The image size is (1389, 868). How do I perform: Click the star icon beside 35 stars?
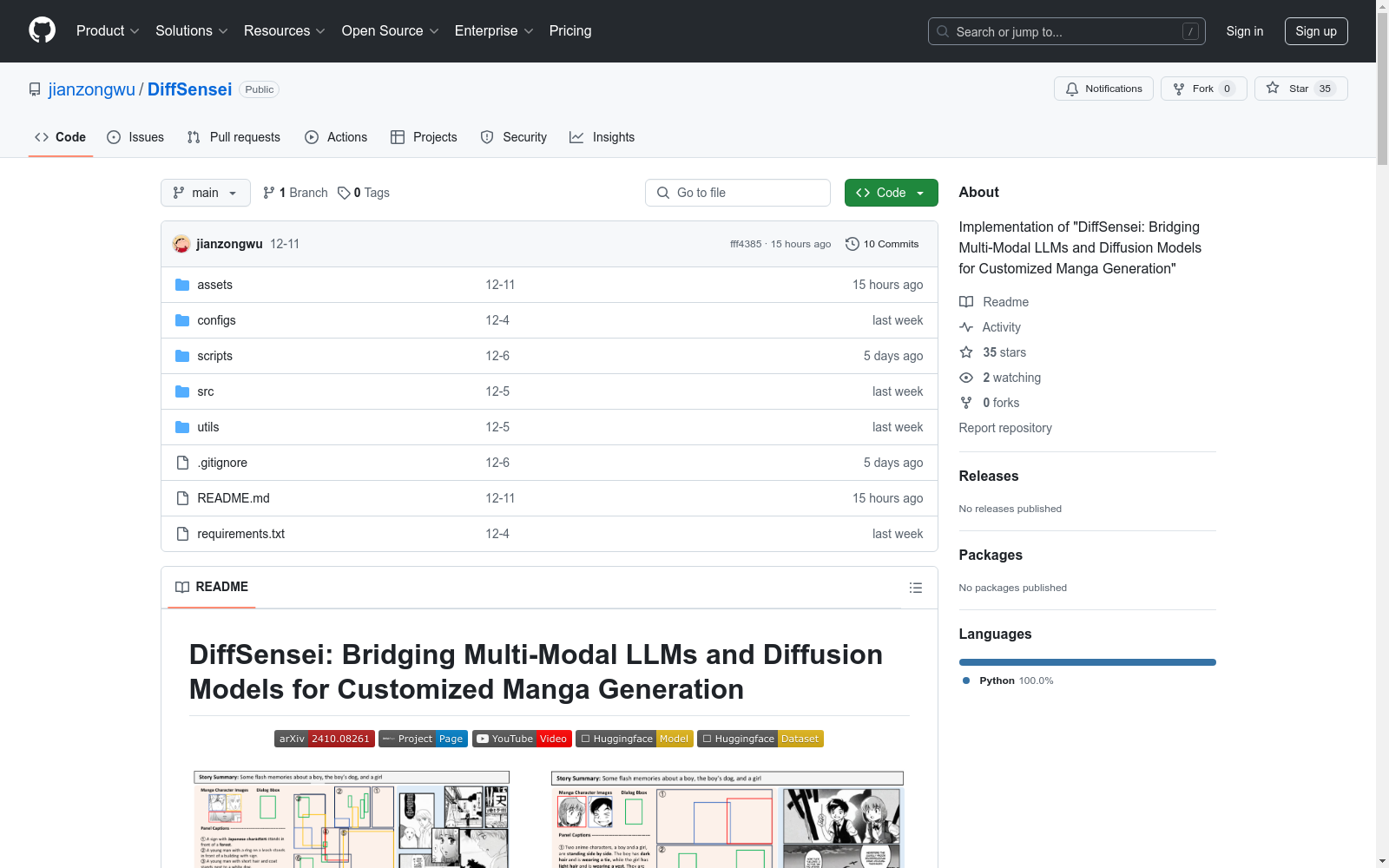(x=966, y=352)
